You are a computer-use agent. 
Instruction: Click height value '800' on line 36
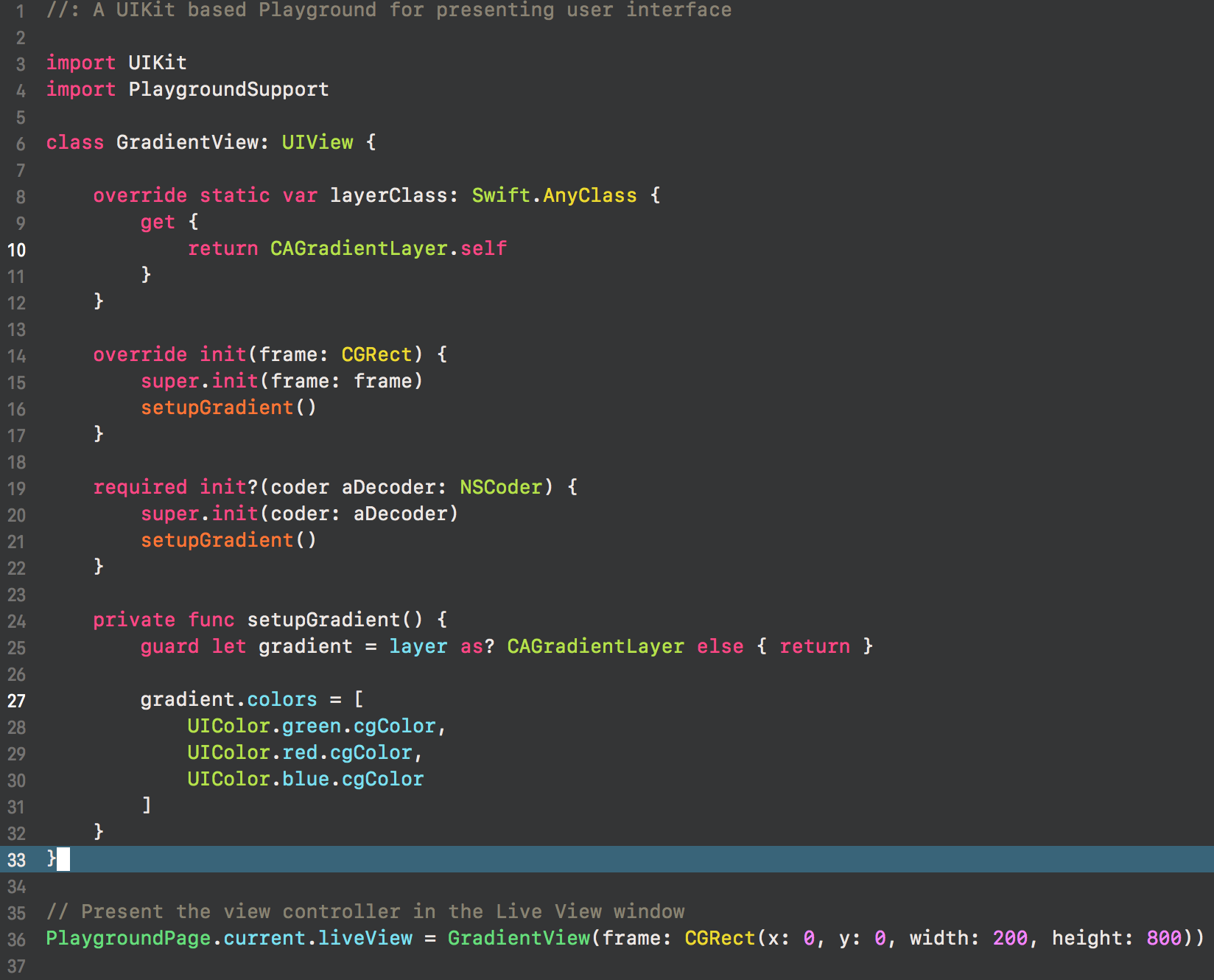click(1164, 938)
